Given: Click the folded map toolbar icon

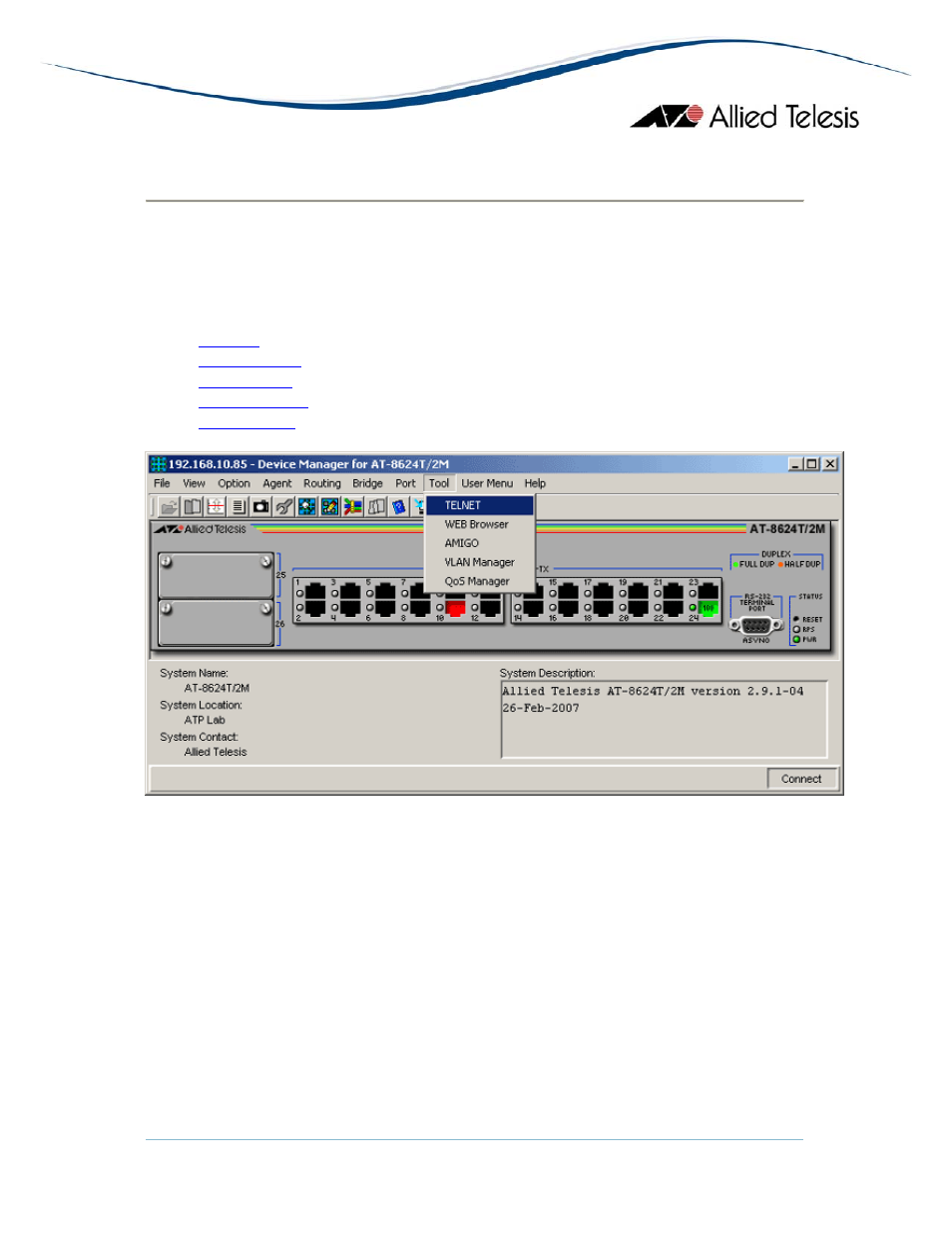Looking at the screenshot, I should pyautogui.click(x=376, y=507).
